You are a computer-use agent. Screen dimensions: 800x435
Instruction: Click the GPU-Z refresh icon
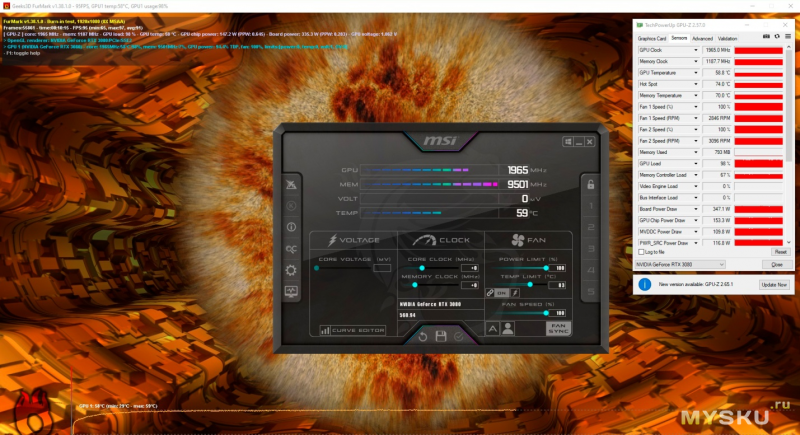click(777, 37)
